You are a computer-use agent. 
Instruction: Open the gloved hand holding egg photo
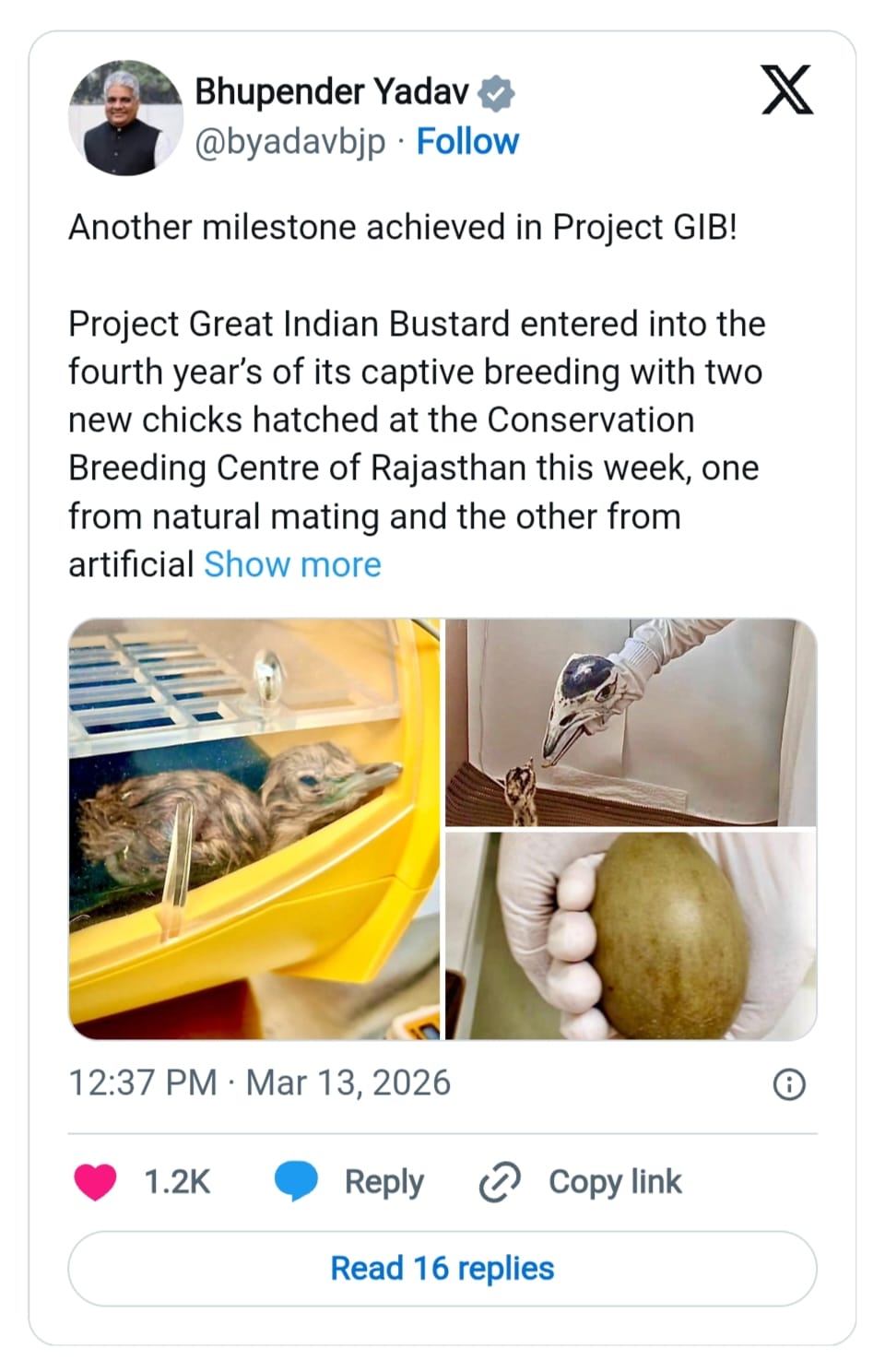click(631, 935)
